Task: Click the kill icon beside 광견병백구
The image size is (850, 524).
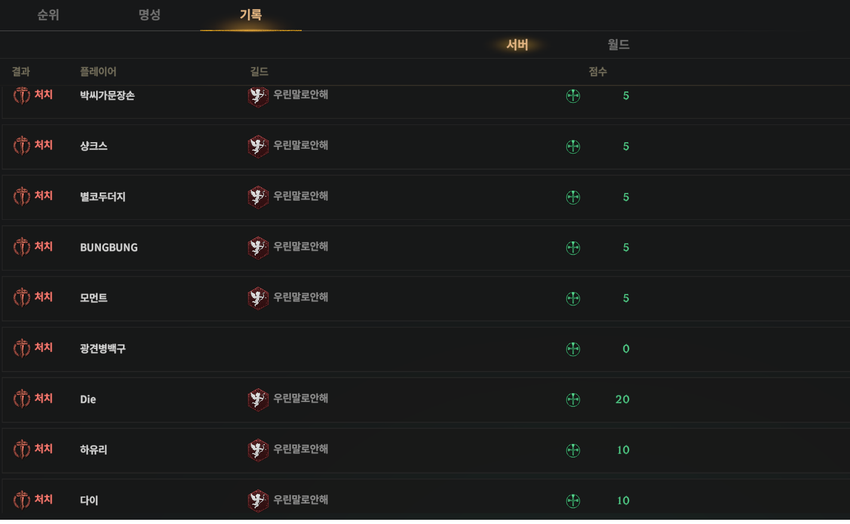Action: (x=22, y=348)
